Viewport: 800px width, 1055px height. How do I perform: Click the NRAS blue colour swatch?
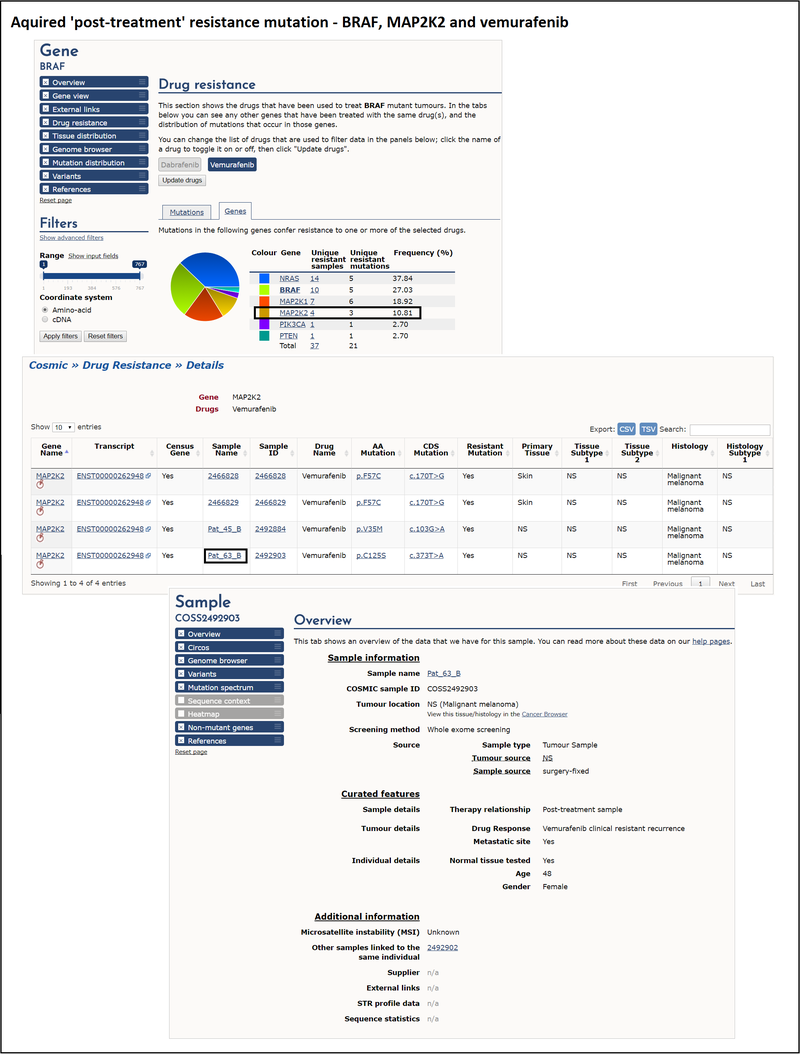click(264, 278)
